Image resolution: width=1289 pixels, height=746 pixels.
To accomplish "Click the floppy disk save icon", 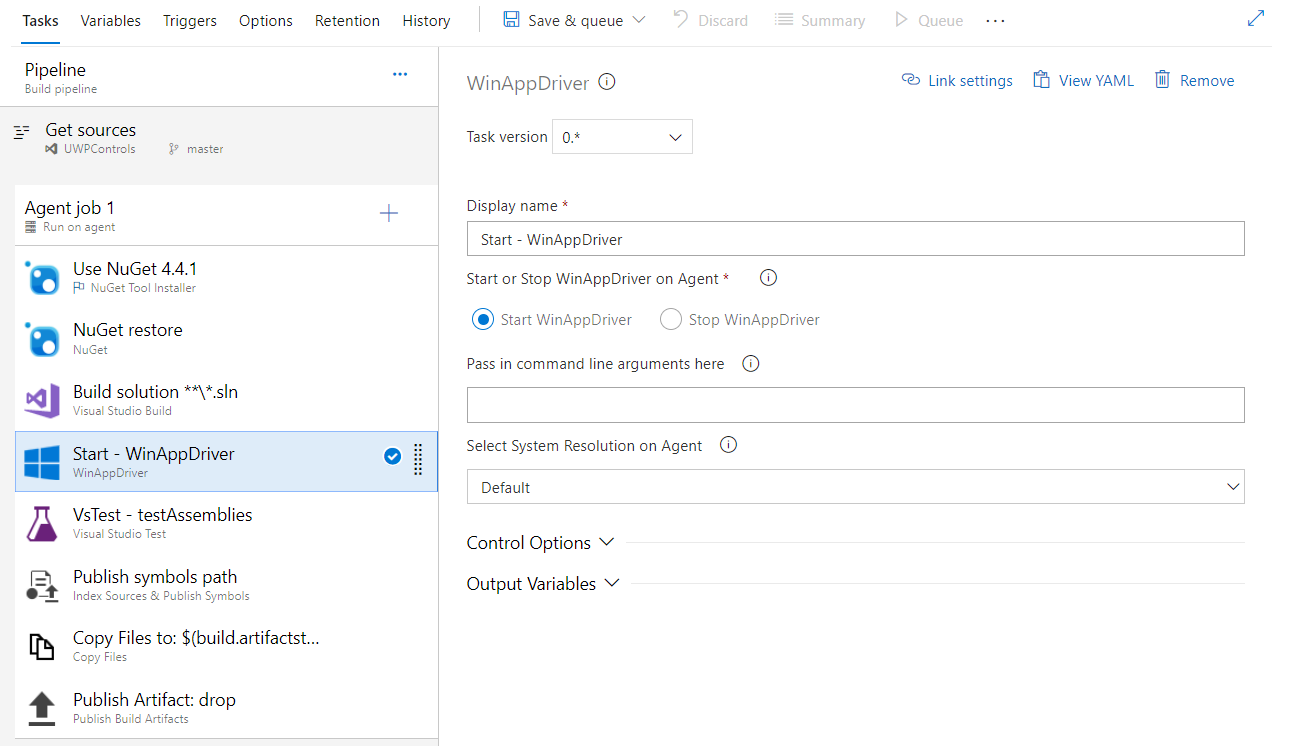I will tap(511, 20).
